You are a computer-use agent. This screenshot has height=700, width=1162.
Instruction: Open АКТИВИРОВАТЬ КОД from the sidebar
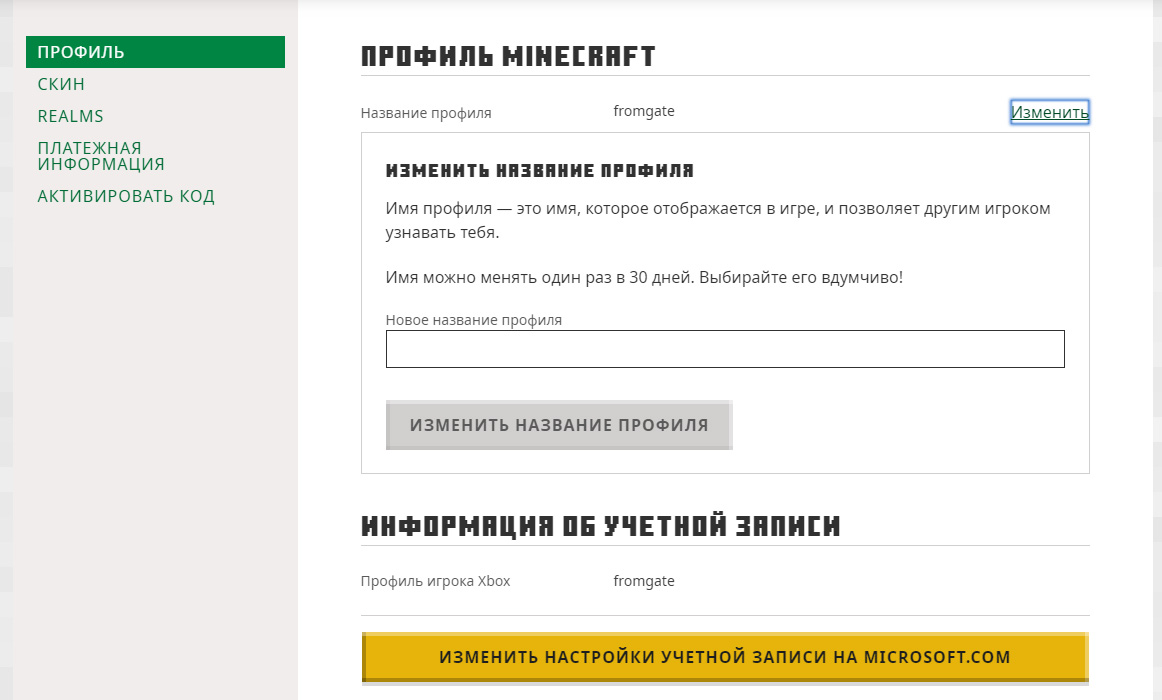coord(126,196)
